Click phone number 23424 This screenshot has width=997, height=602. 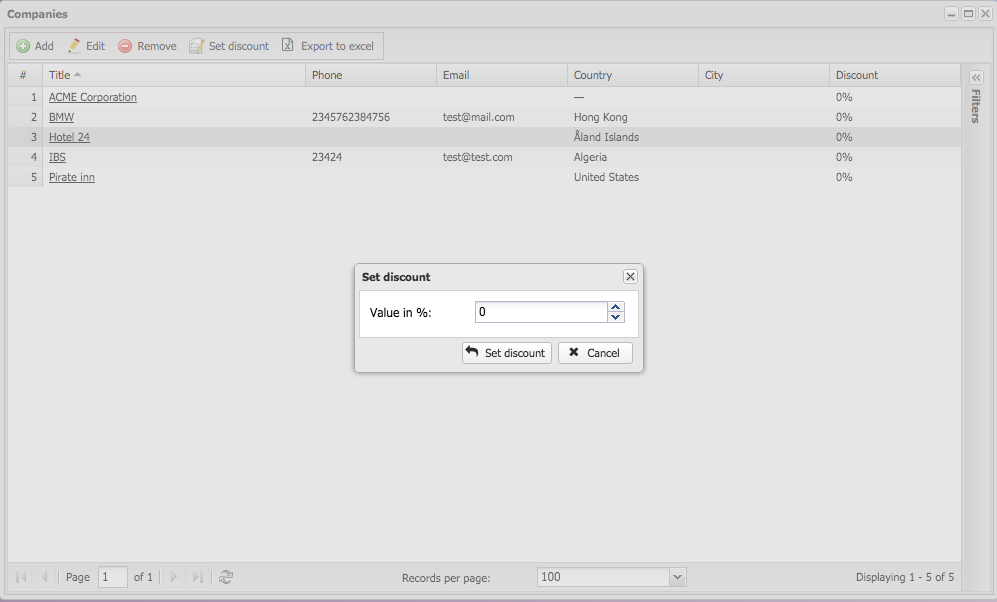[x=327, y=157]
